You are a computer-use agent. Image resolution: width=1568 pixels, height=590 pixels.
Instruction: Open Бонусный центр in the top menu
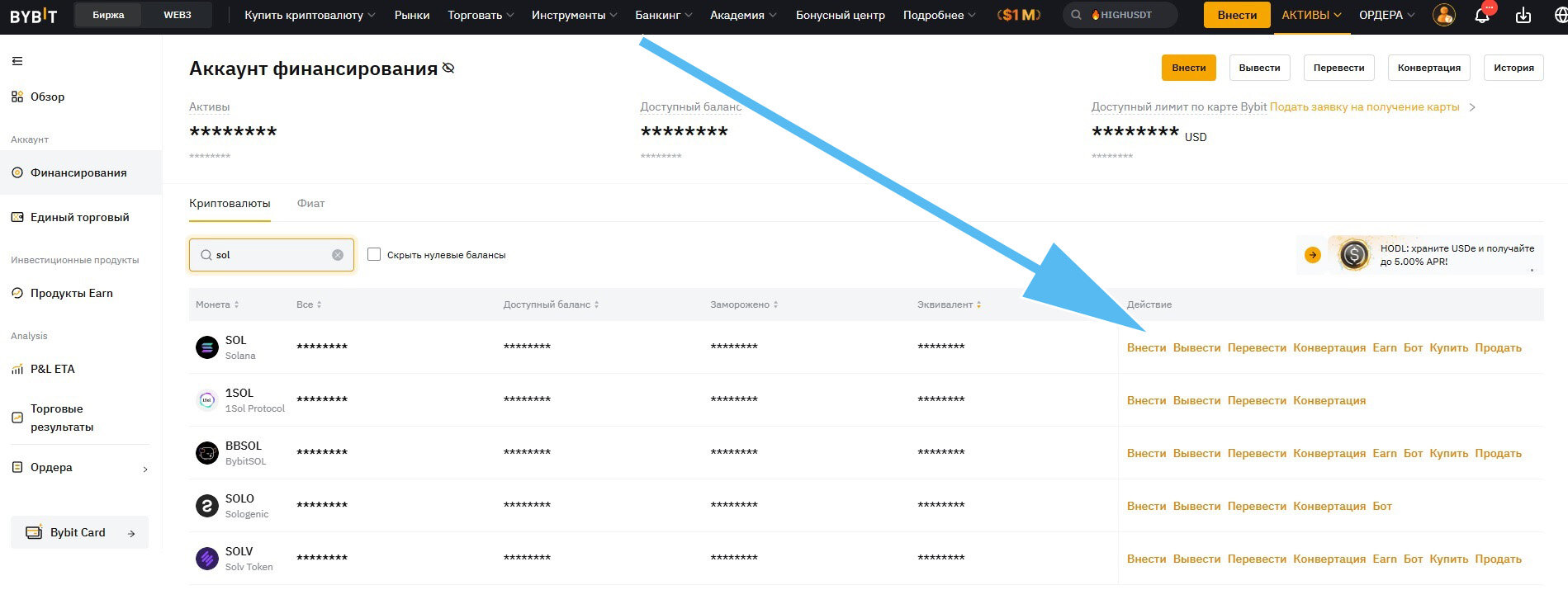click(x=841, y=15)
